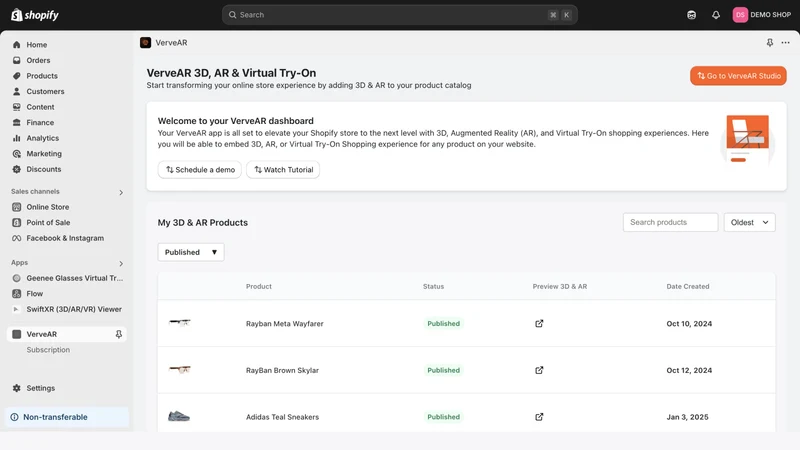Click the Status column header
The width and height of the screenshot is (800, 450).
click(433, 286)
